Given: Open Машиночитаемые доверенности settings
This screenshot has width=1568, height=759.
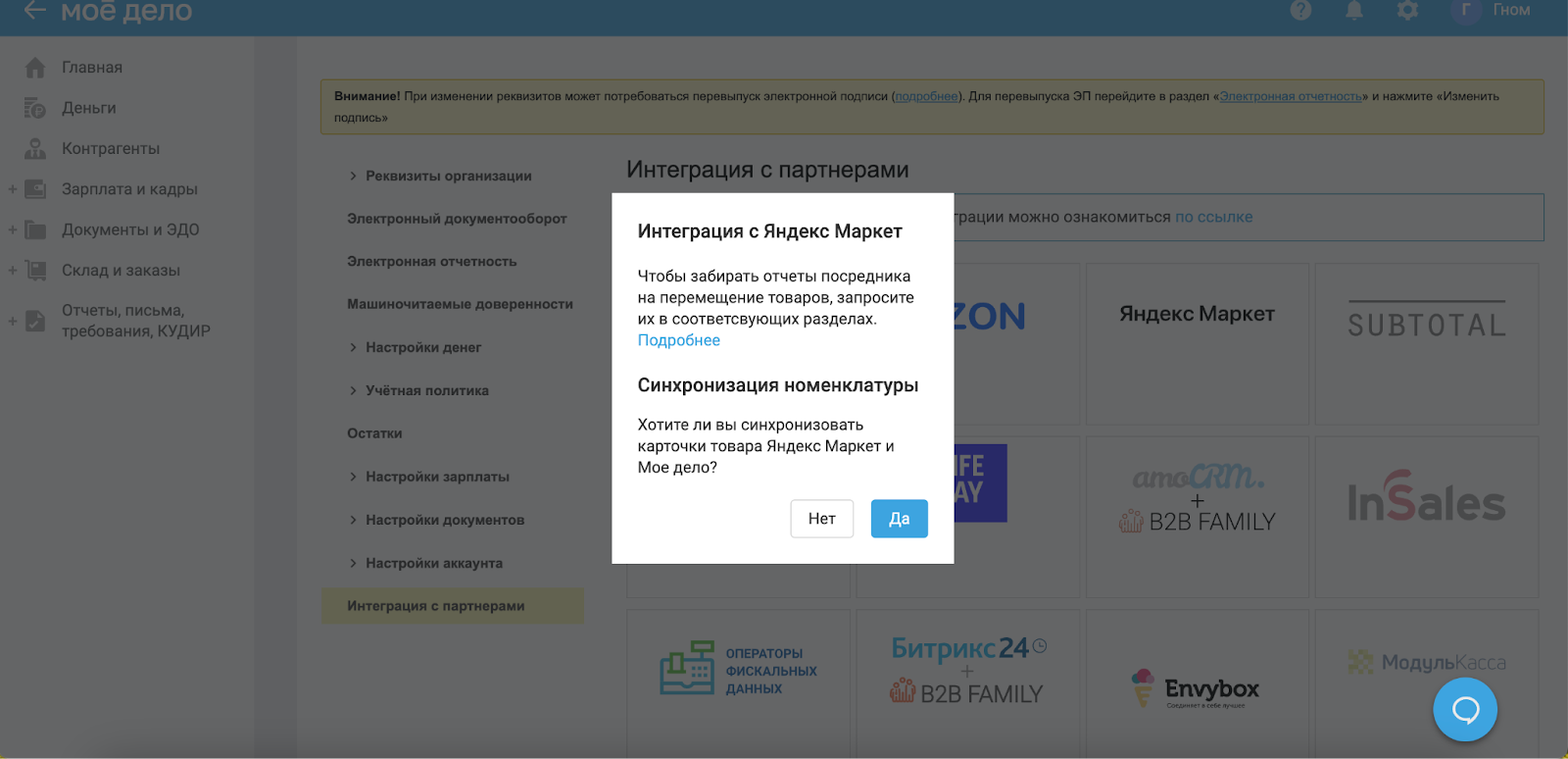Looking at the screenshot, I should tap(460, 304).
